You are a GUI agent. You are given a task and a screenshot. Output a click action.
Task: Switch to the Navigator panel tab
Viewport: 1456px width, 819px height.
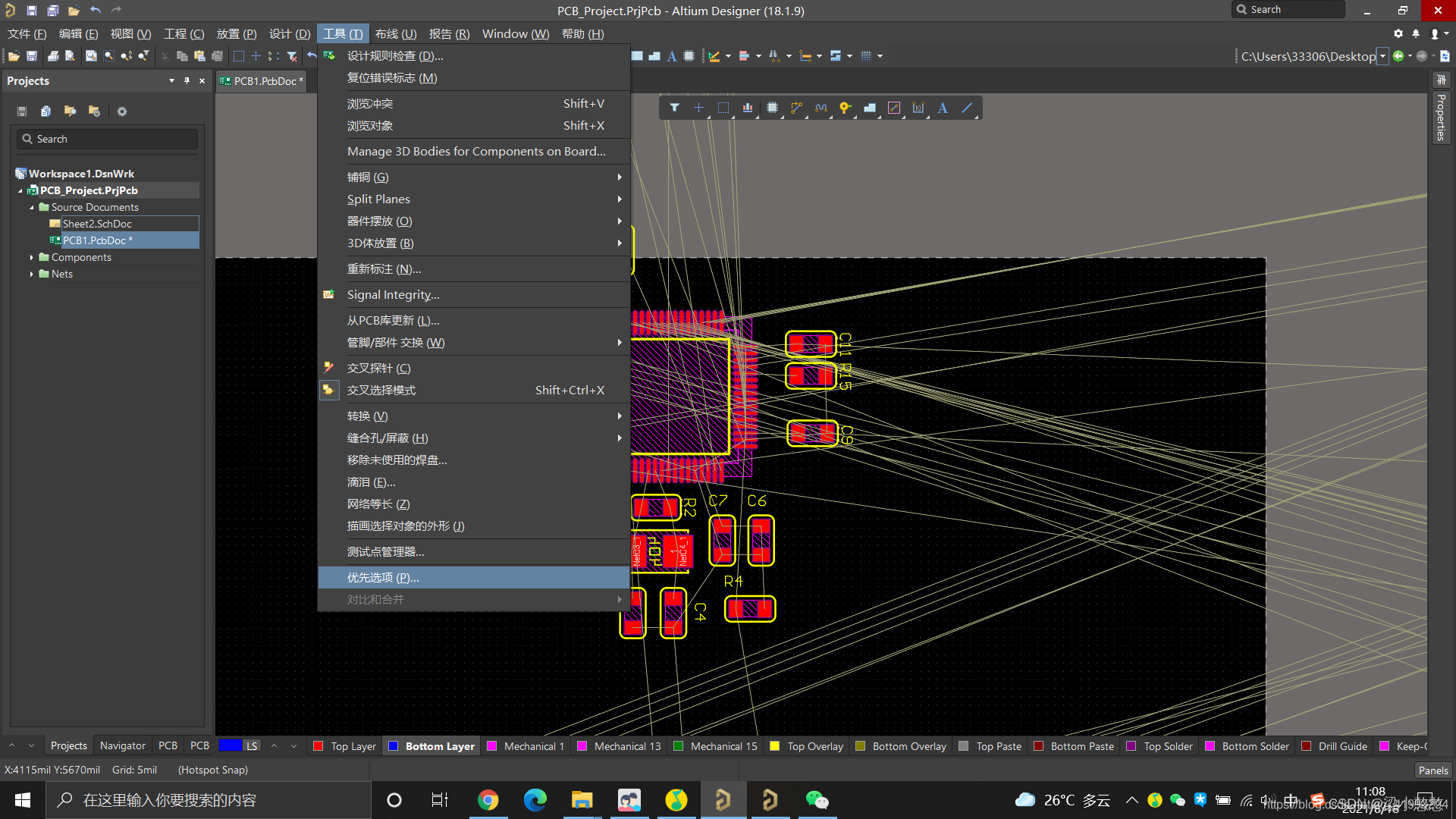click(122, 746)
